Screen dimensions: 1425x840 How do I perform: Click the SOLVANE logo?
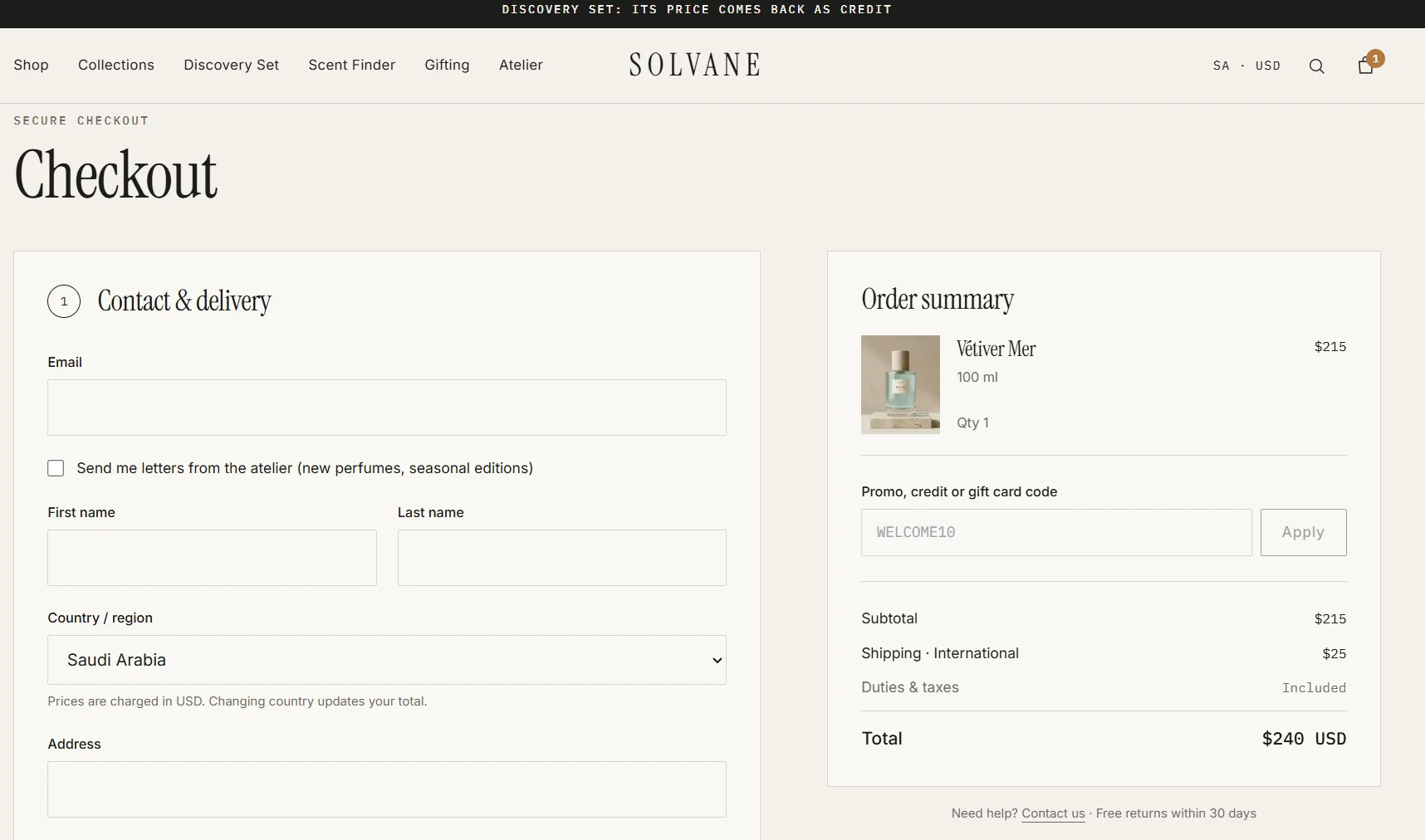click(694, 65)
